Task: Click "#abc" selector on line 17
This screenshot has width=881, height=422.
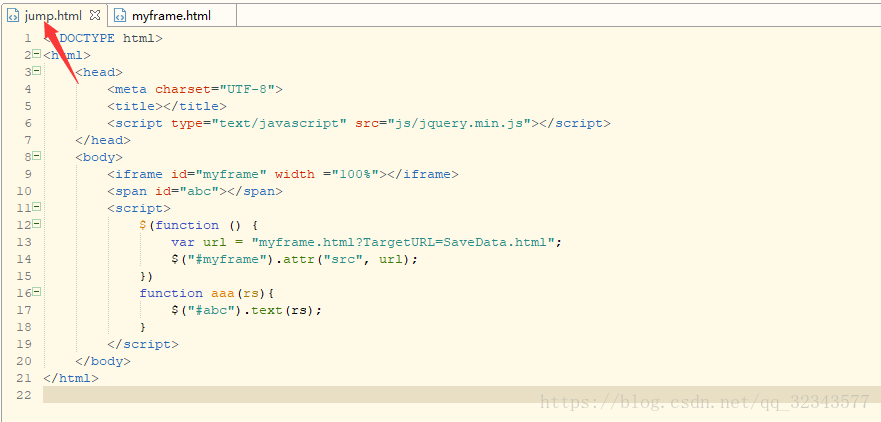Action: point(211,310)
